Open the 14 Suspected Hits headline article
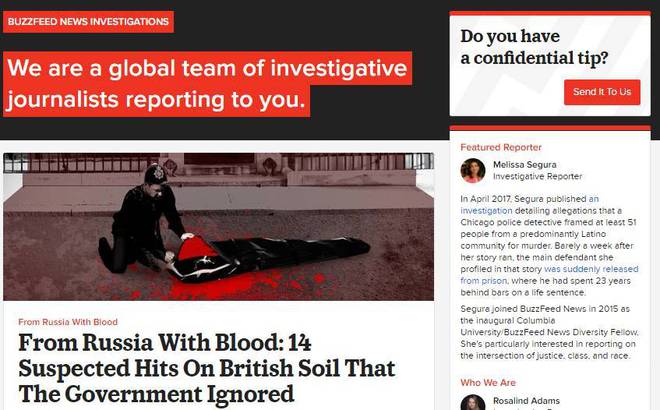 (206, 368)
